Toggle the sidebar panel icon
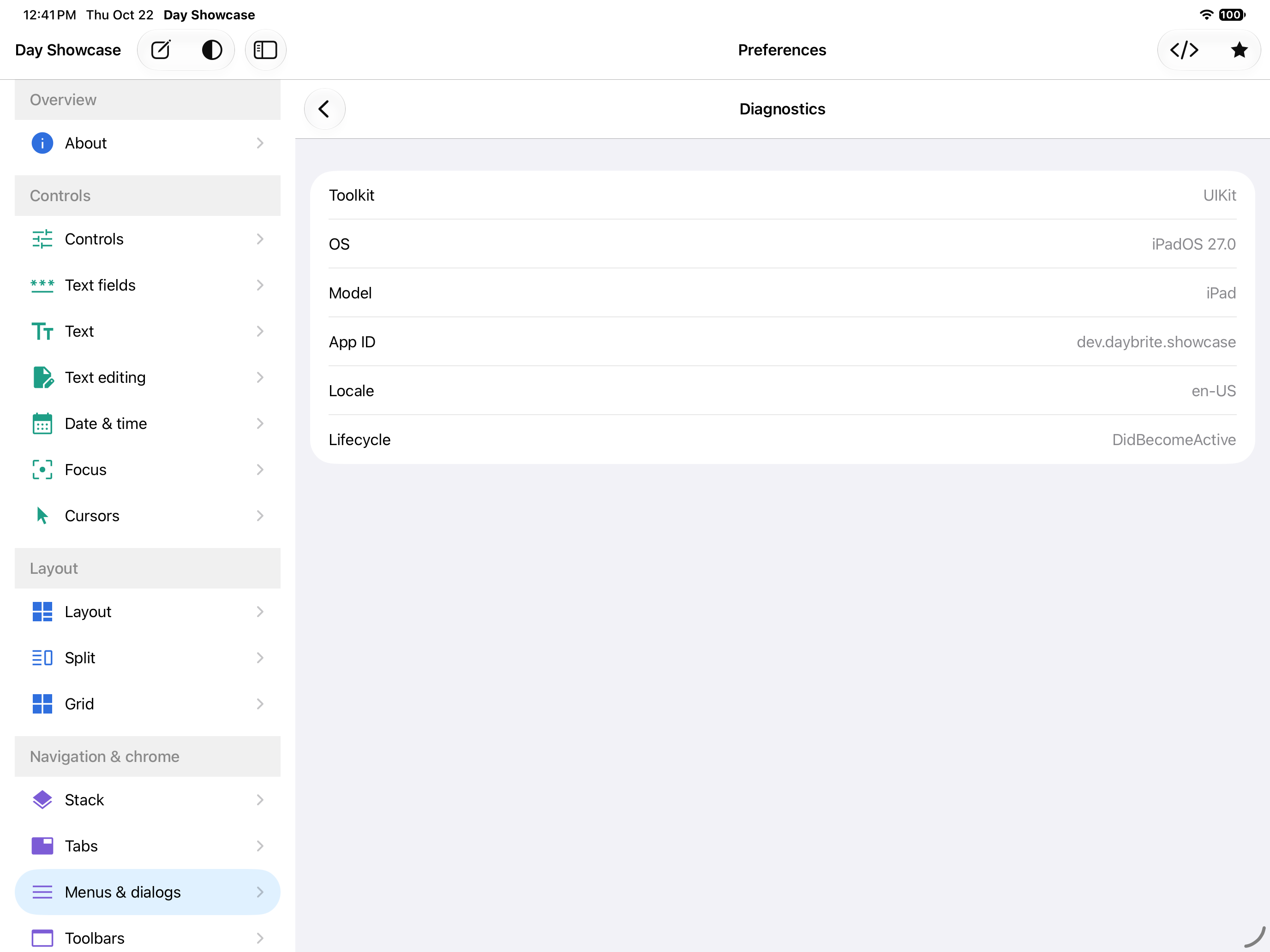 tap(265, 50)
